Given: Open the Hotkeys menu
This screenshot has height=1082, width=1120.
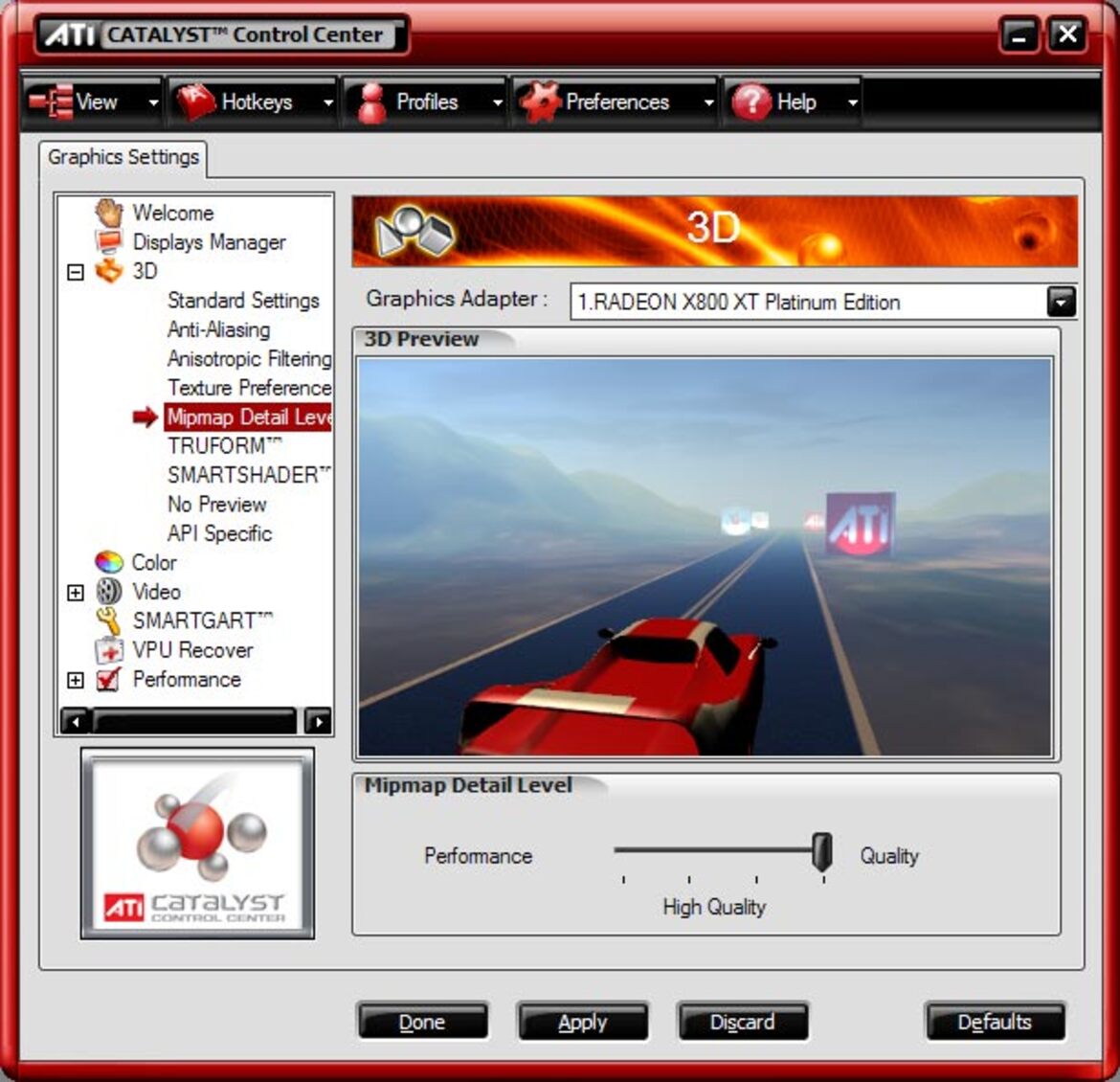Looking at the screenshot, I should click(x=253, y=102).
